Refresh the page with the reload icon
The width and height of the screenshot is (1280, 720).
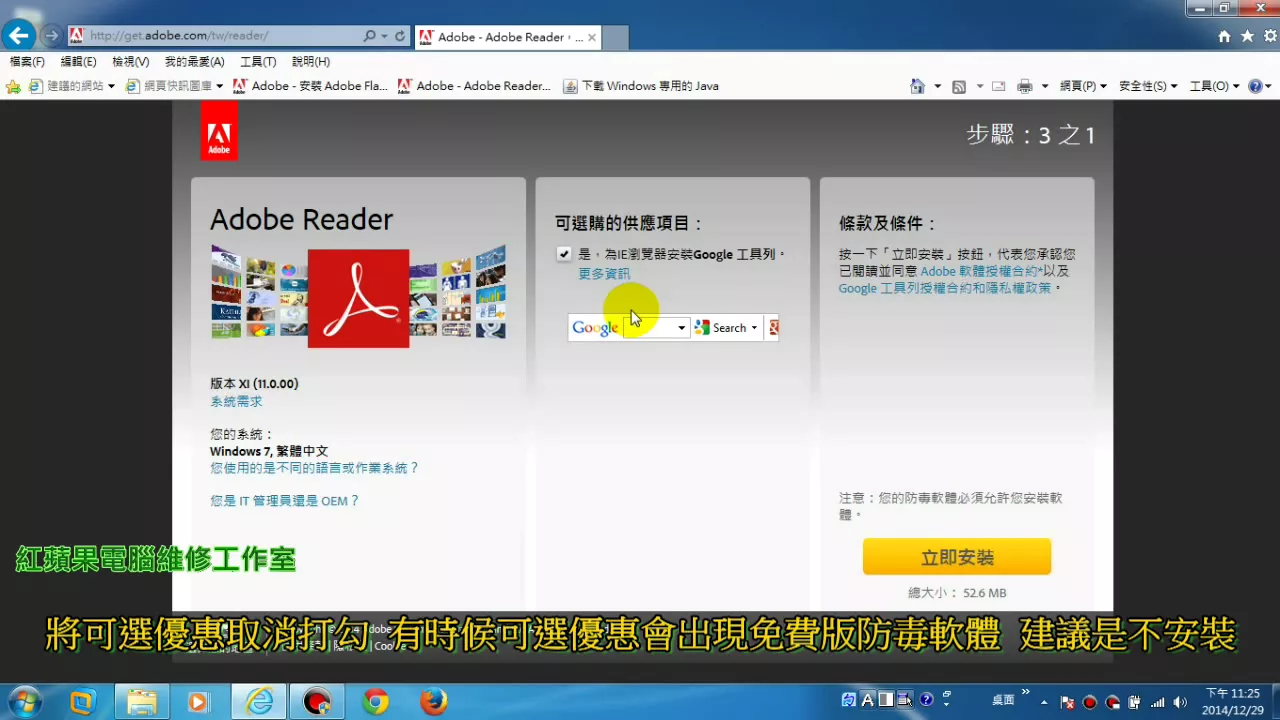coord(400,36)
